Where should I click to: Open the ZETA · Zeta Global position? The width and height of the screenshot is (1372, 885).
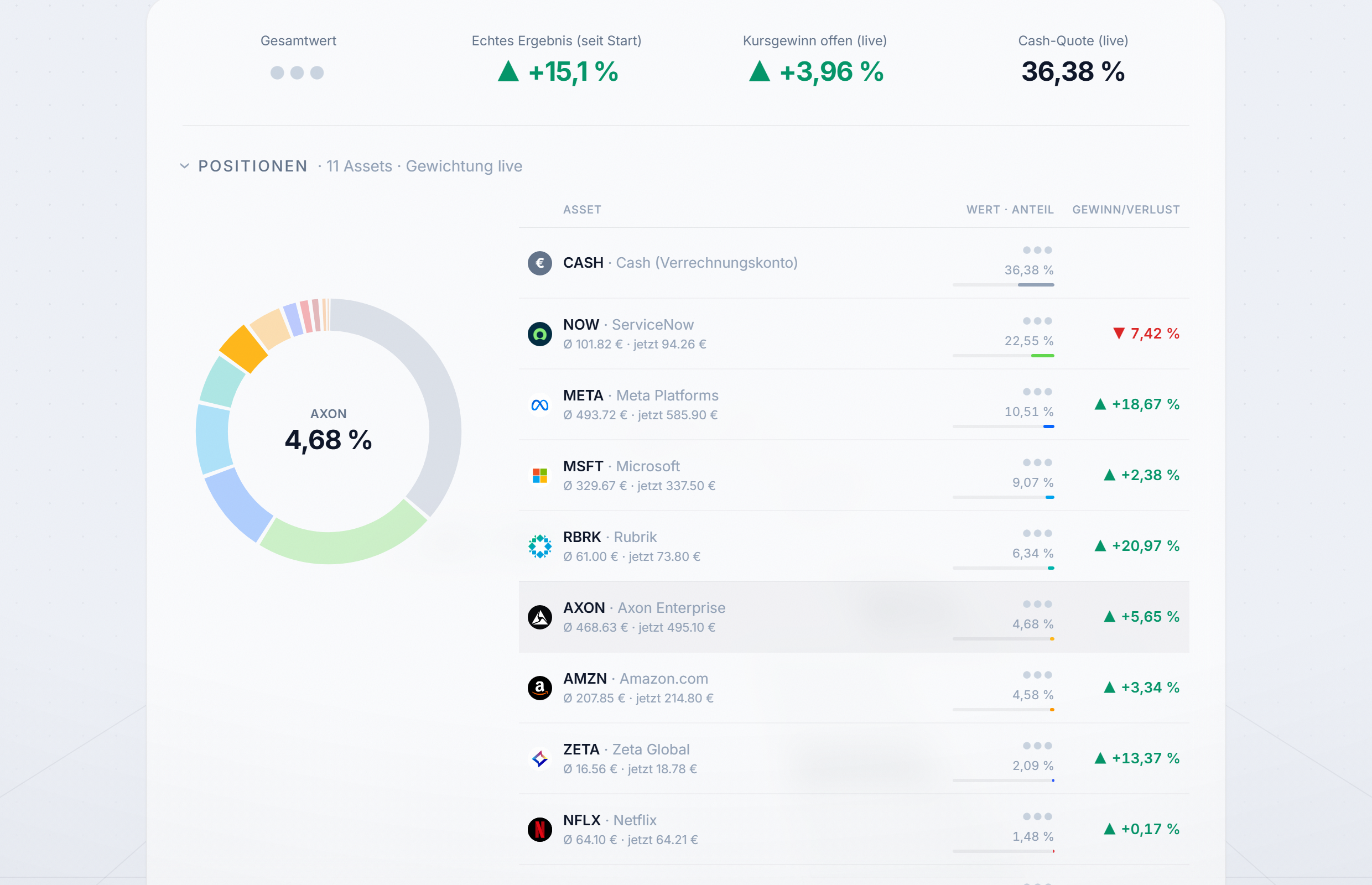point(854,758)
